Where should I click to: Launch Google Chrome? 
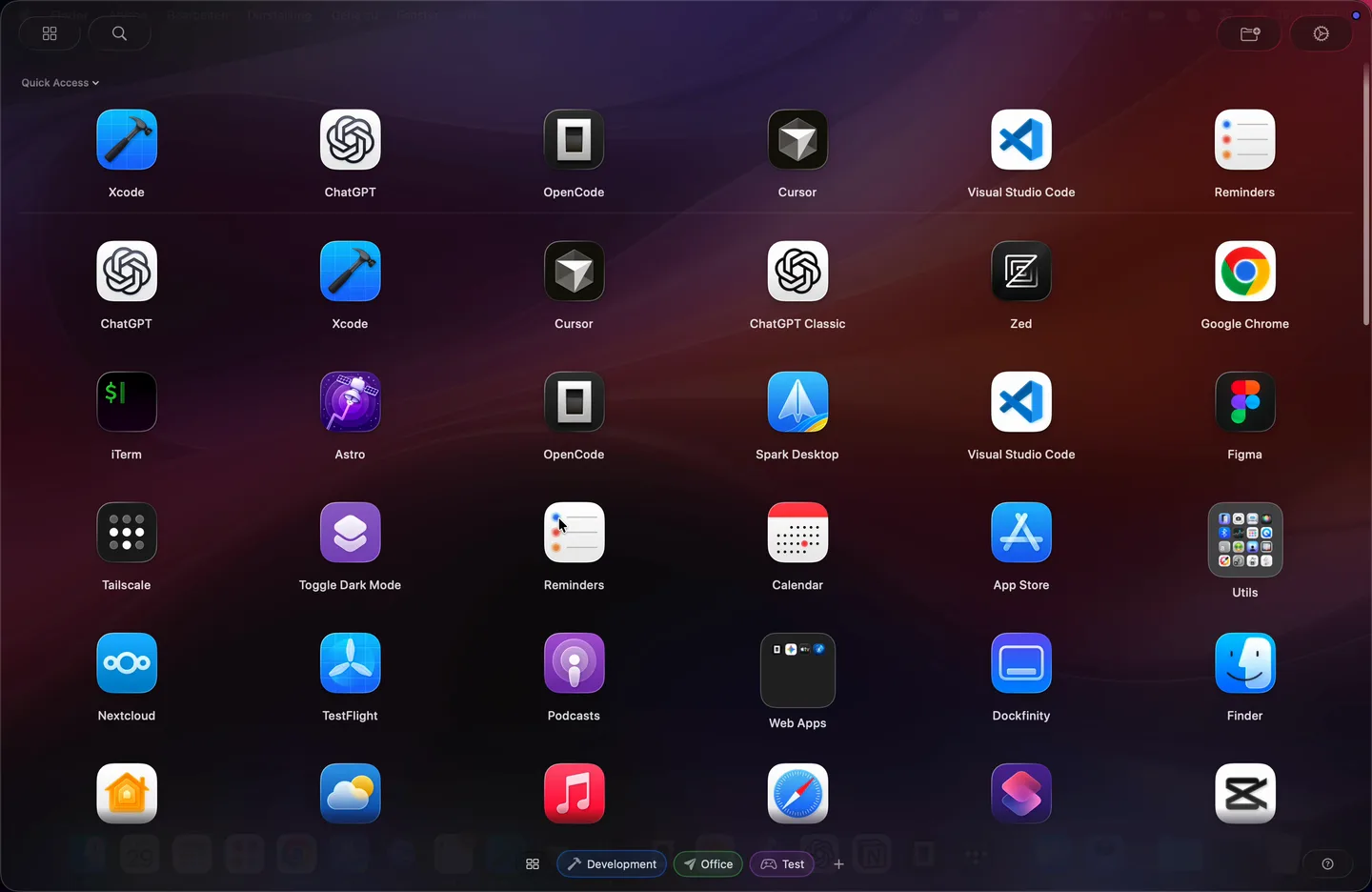pos(1245,272)
